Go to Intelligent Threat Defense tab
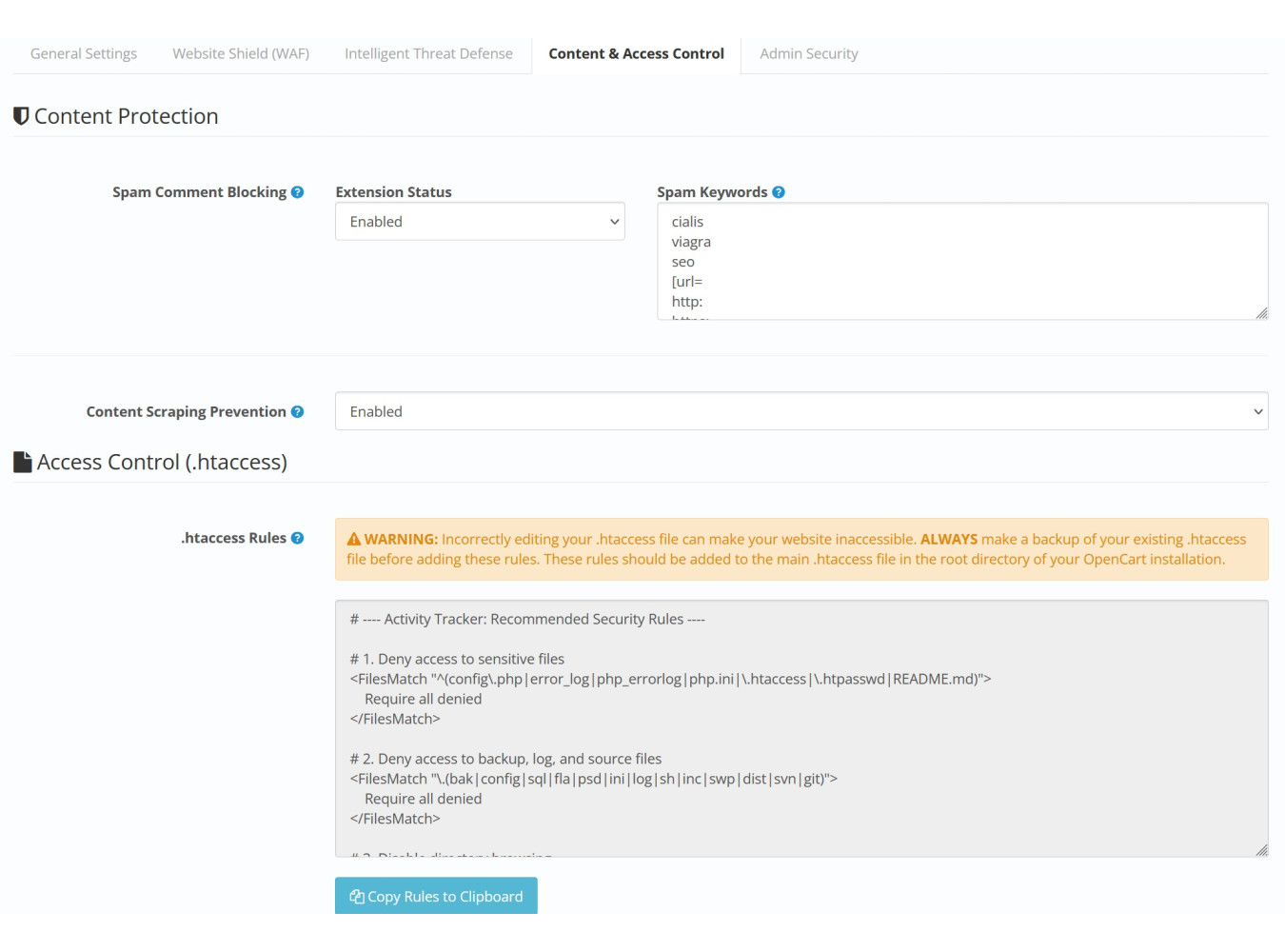This screenshot has width=1285, height=952. click(x=428, y=53)
